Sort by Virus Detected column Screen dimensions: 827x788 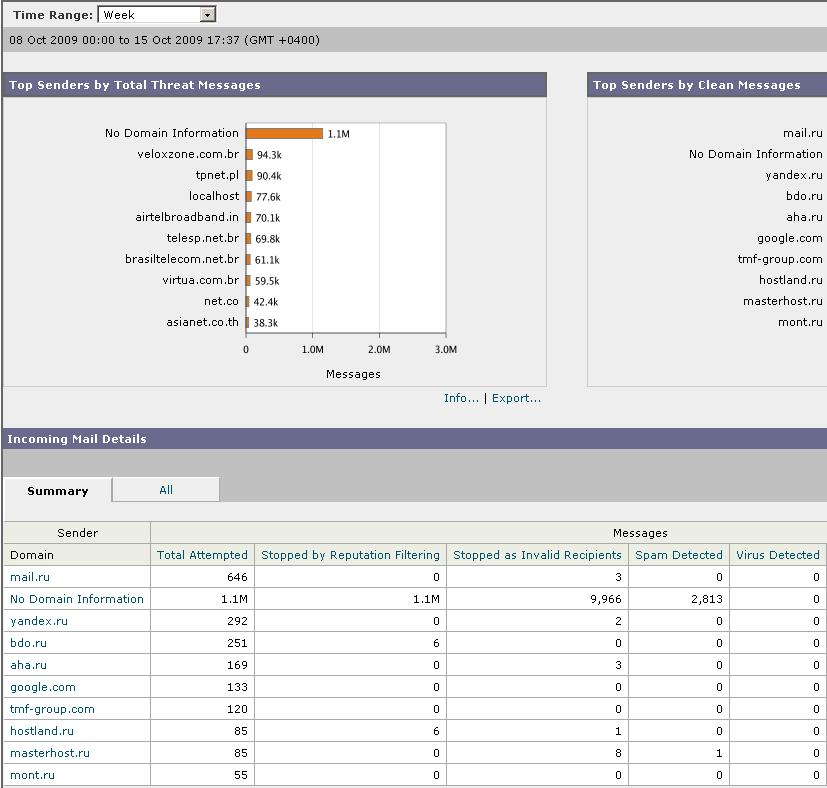pyautogui.click(x=778, y=555)
